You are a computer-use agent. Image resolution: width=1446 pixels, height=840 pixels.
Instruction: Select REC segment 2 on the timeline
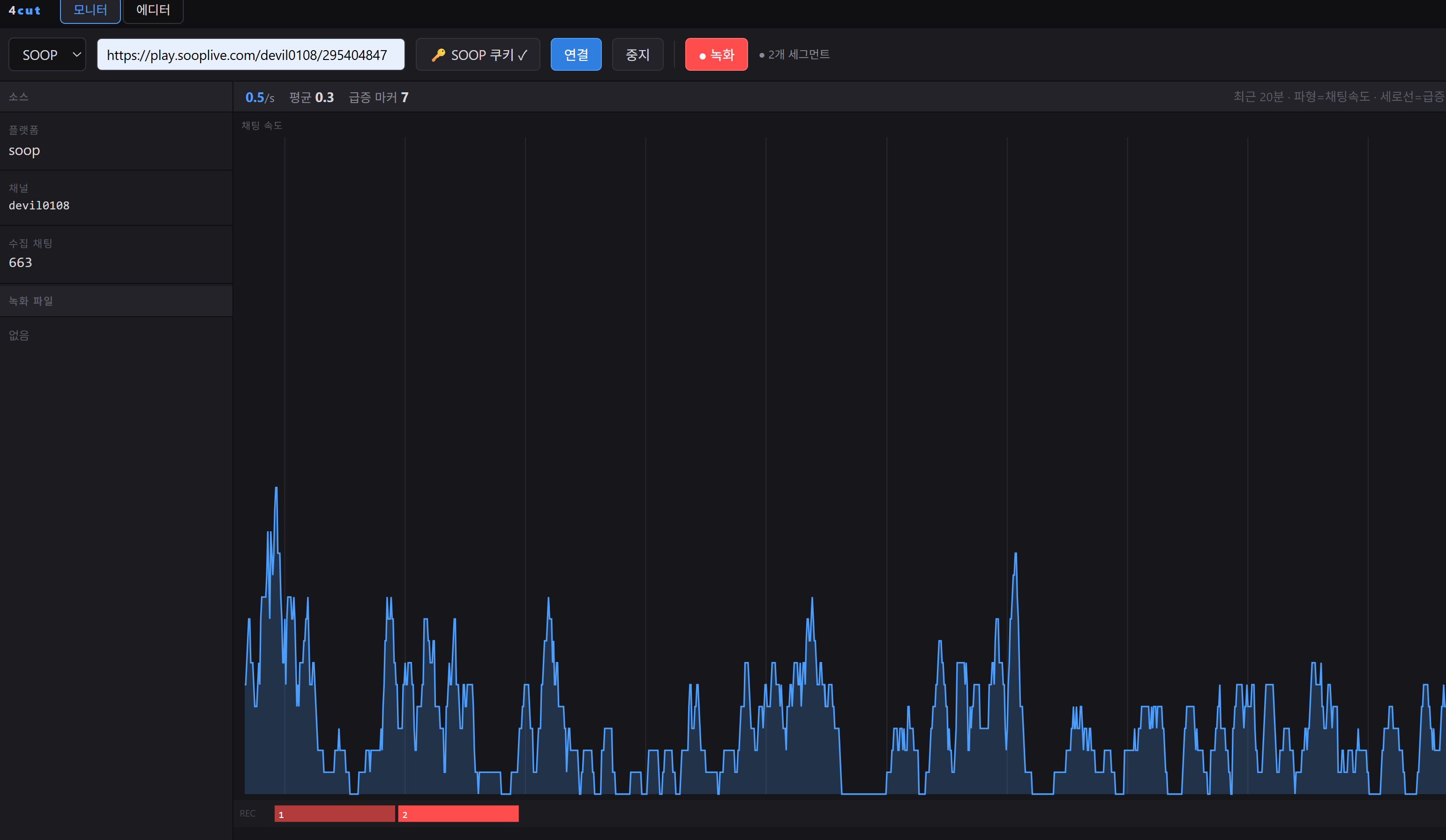458,814
